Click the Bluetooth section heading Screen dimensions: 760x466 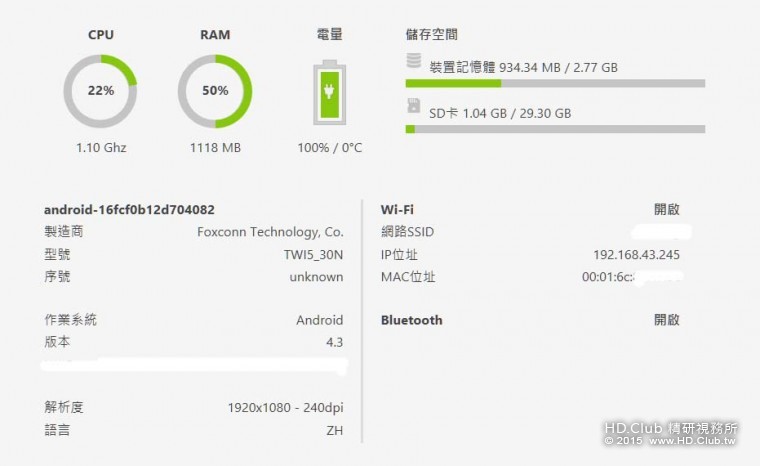pyautogui.click(x=411, y=320)
